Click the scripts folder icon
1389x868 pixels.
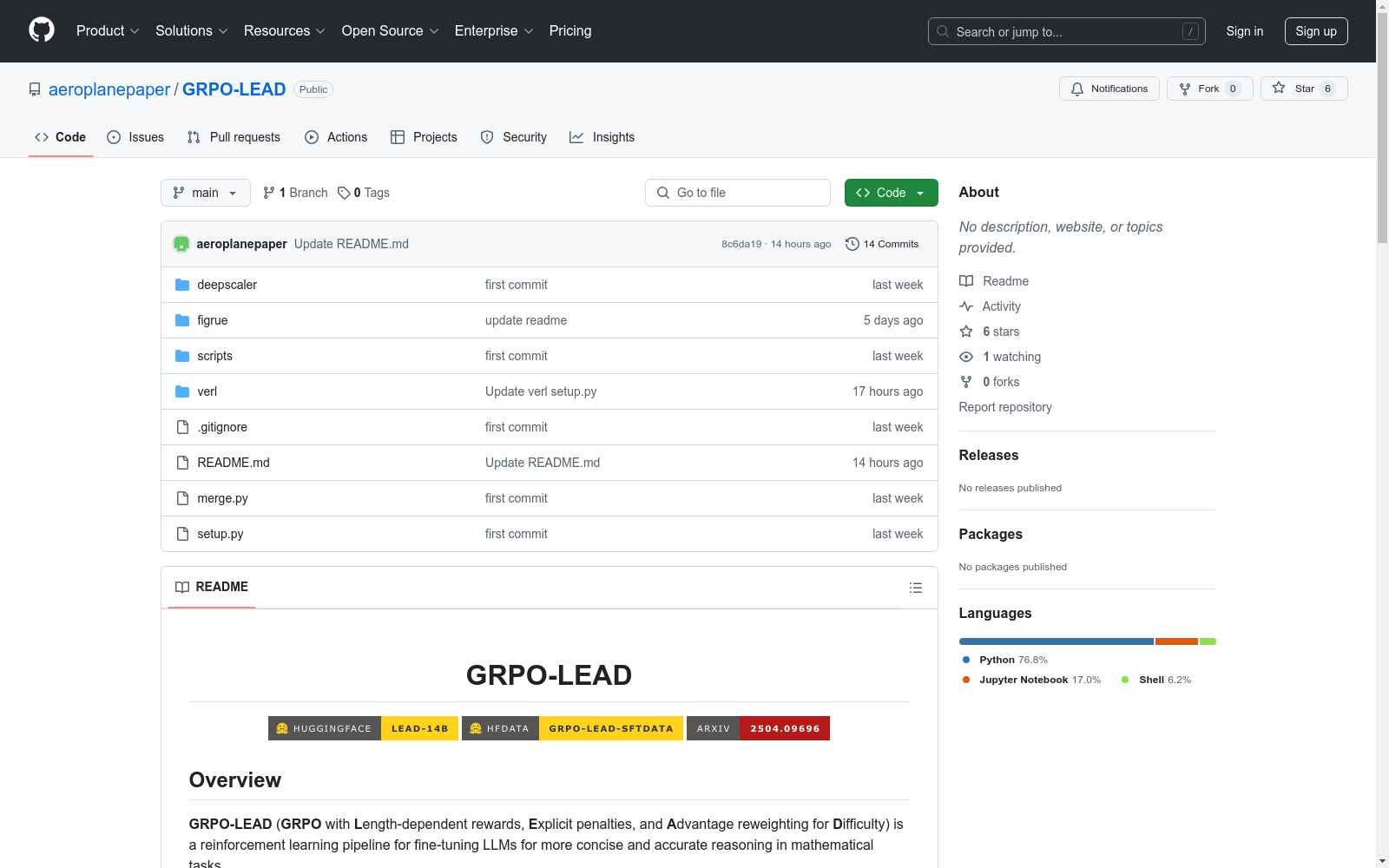pos(182,356)
